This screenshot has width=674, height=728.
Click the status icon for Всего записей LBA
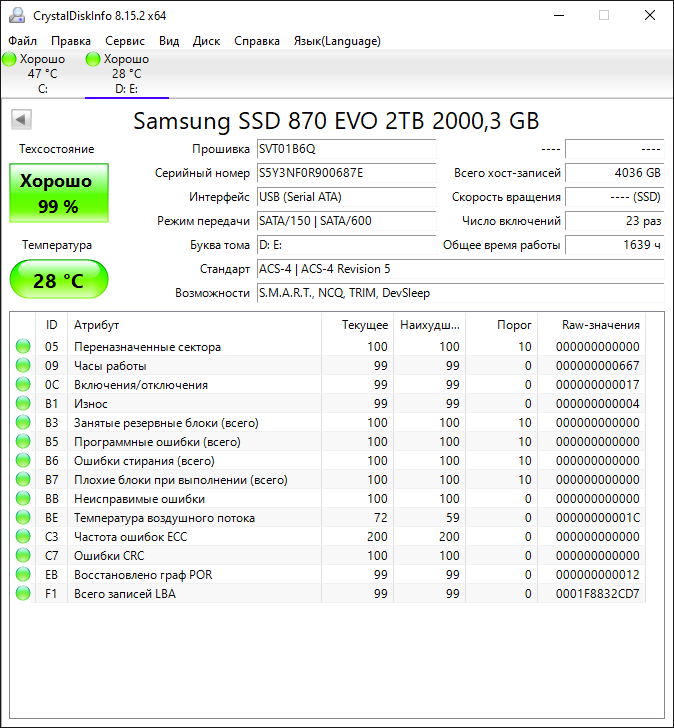click(23, 594)
